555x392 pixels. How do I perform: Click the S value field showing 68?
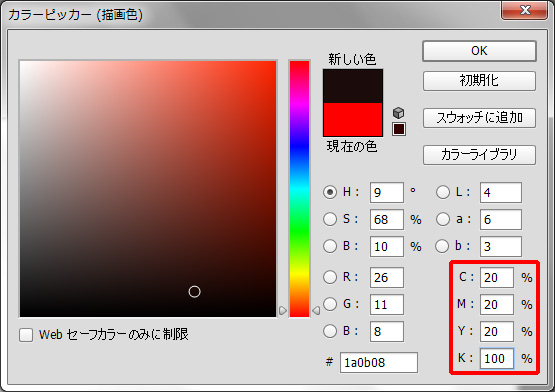pyautogui.click(x=387, y=220)
